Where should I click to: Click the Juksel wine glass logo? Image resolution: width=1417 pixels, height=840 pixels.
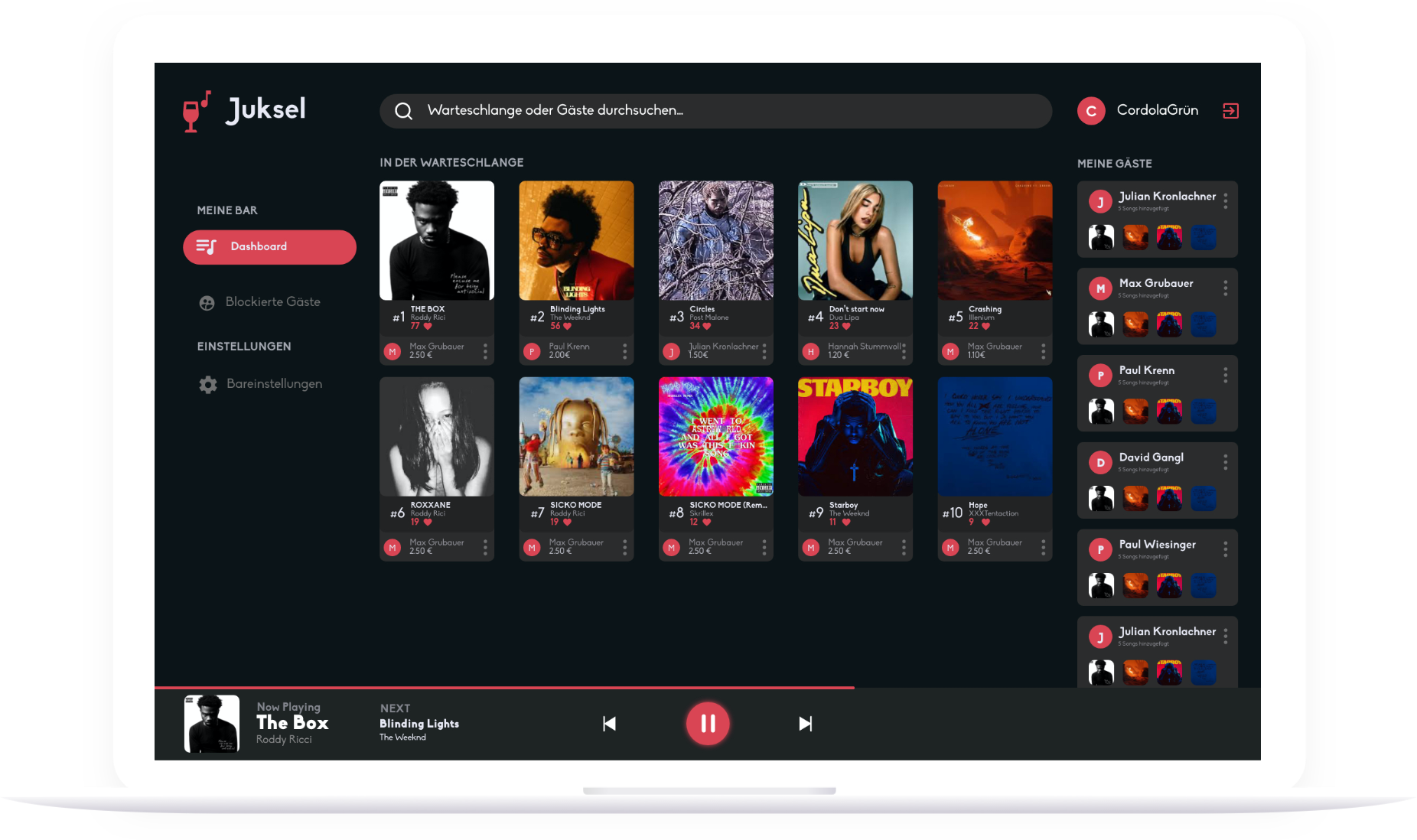click(x=196, y=112)
